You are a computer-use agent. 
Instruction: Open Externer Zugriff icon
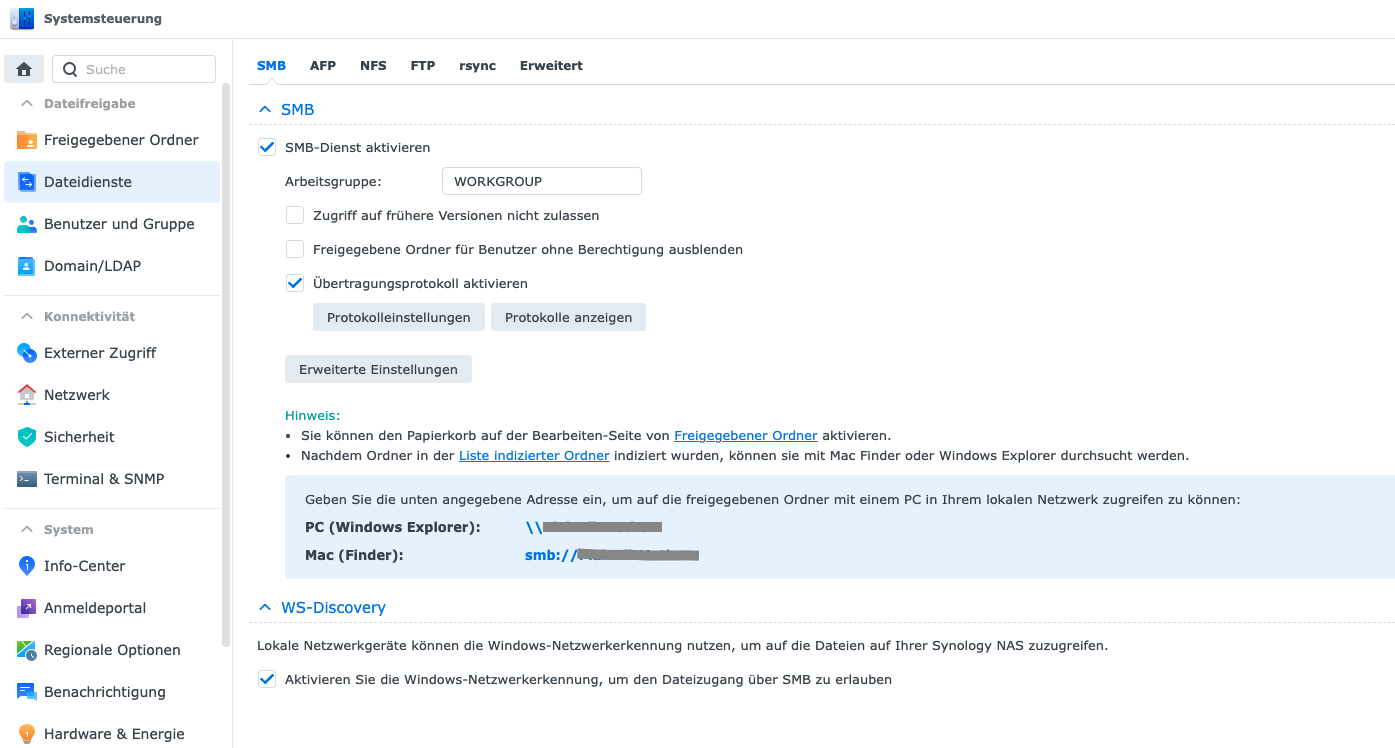click(27, 353)
